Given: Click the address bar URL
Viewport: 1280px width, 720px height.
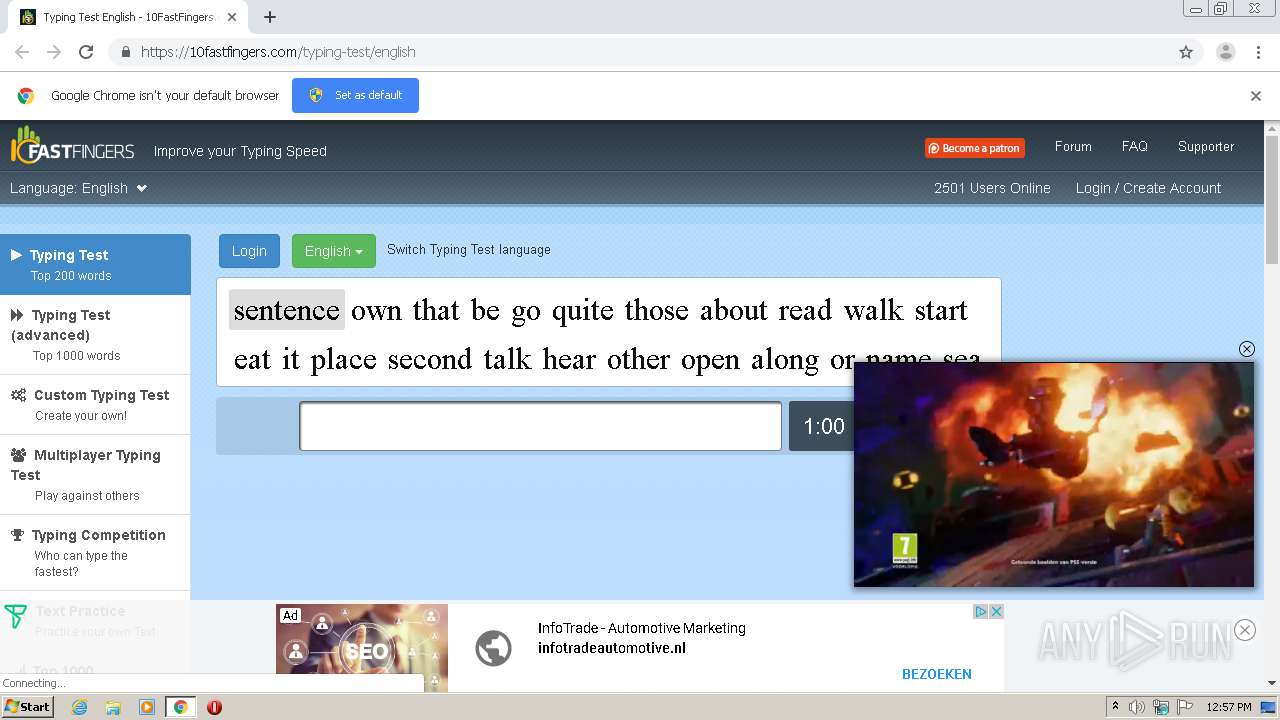Looking at the screenshot, I should [x=278, y=52].
